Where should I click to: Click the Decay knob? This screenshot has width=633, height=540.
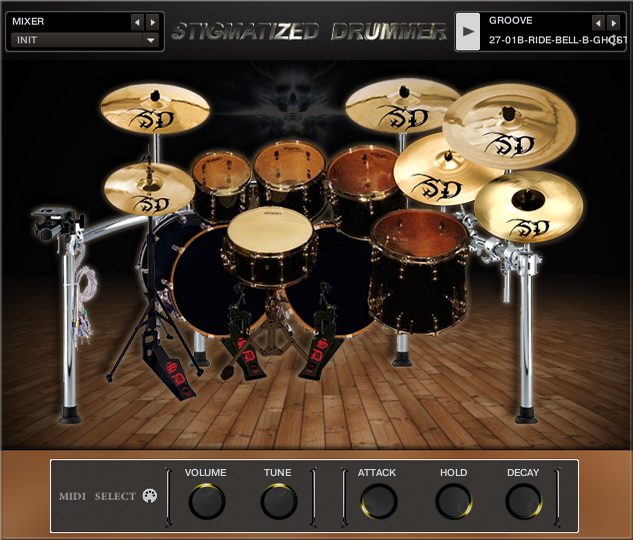coord(524,501)
